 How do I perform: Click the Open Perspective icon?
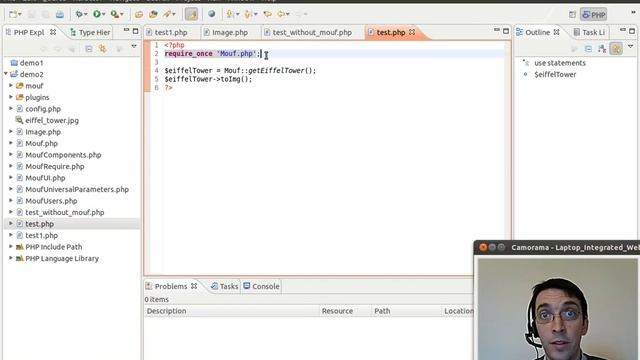click(x=572, y=15)
